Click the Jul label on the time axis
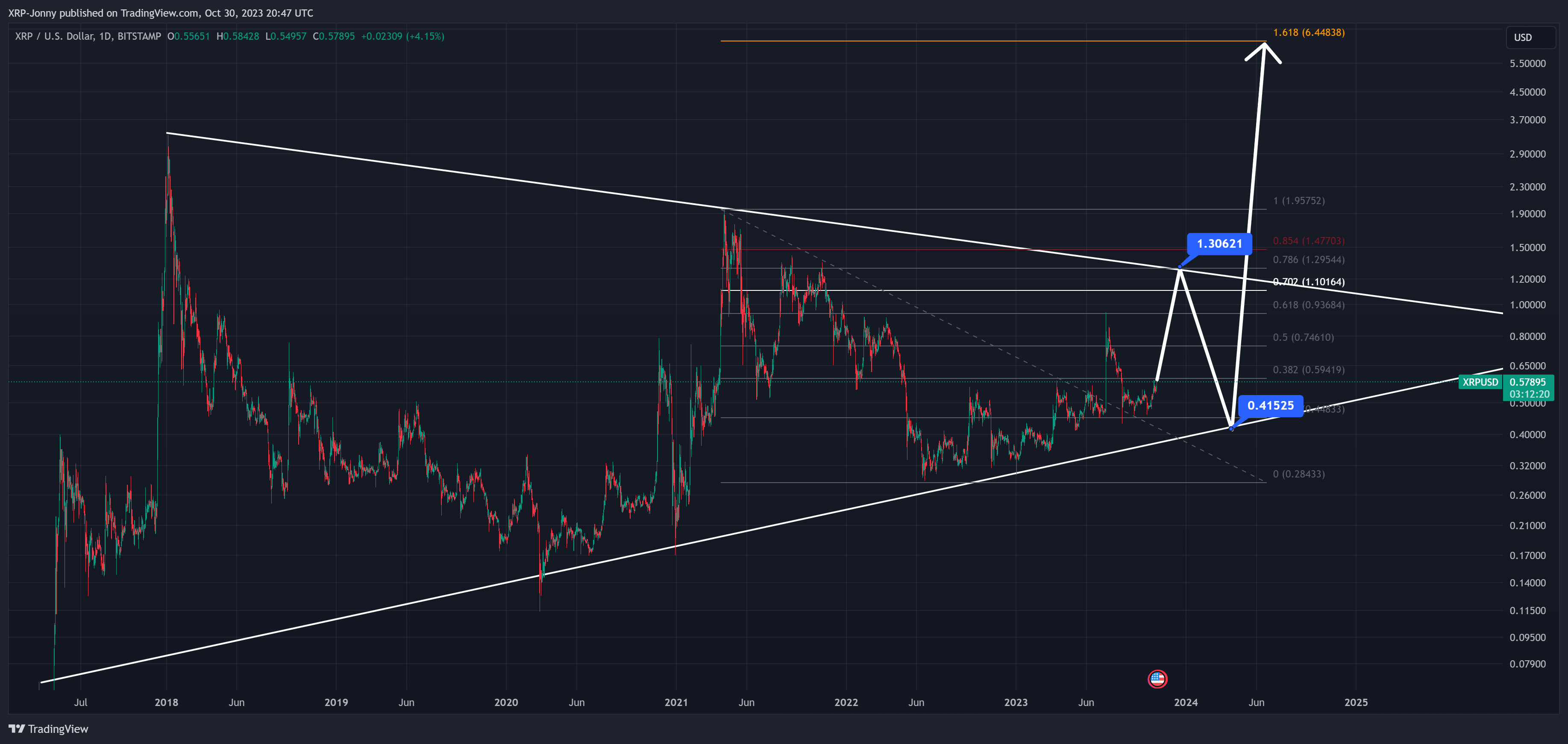Image resolution: width=1568 pixels, height=744 pixels. [x=80, y=702]
